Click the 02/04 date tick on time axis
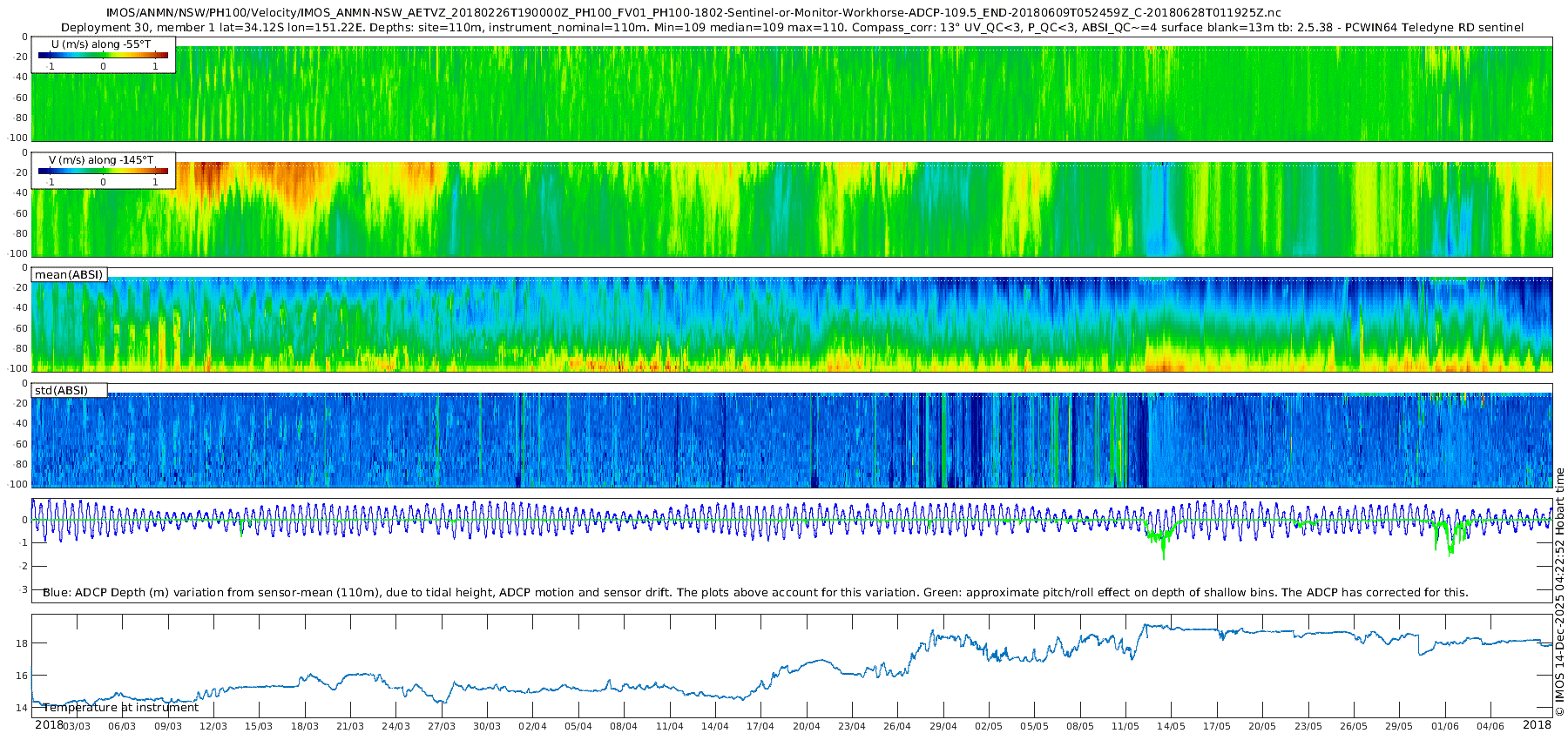Image resolution: width=1568 pixels, height=740 pixels. pyautogui.click(x=532, y=726)
